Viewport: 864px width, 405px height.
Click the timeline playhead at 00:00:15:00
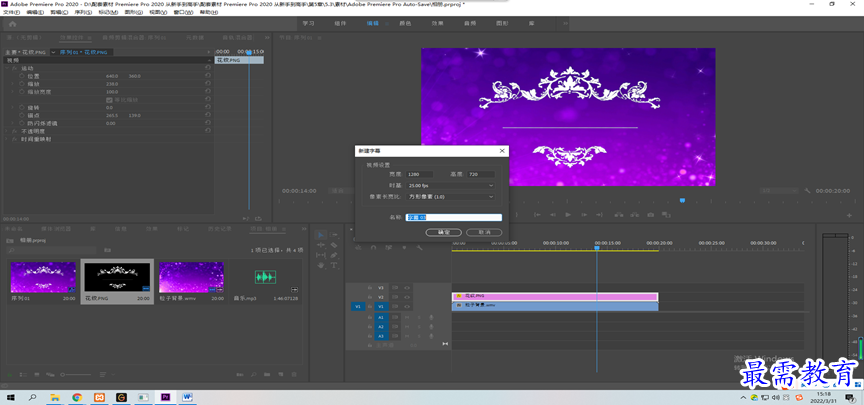pos(597,249)
